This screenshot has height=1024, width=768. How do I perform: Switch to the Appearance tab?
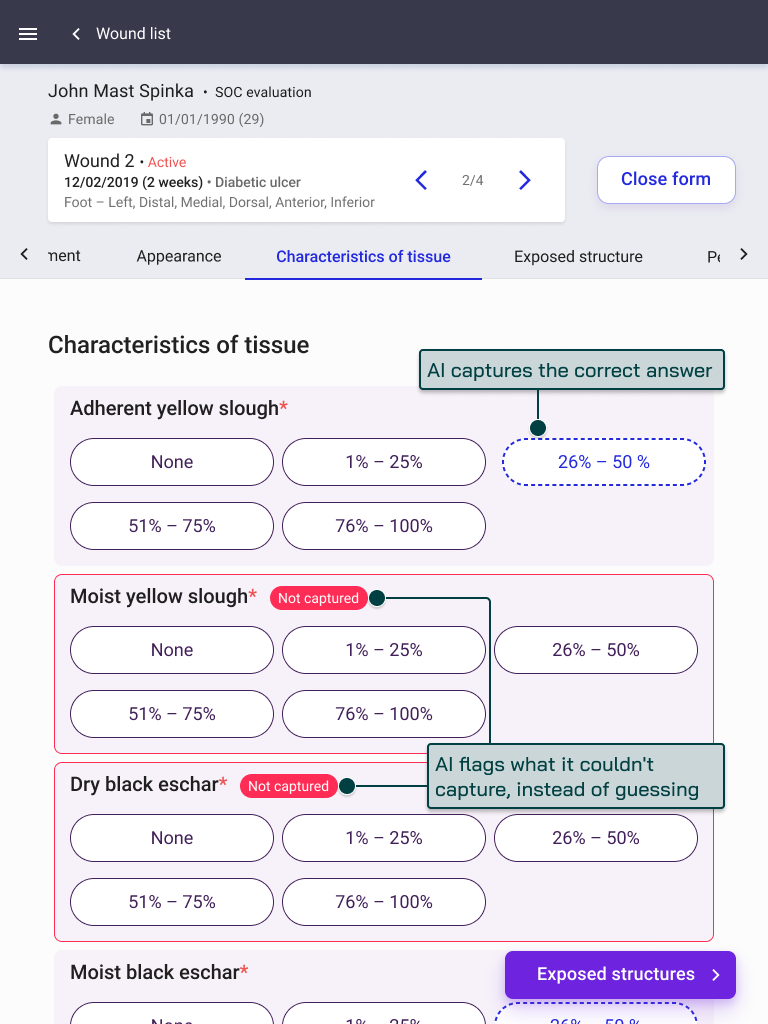click(x=179, y=256)
